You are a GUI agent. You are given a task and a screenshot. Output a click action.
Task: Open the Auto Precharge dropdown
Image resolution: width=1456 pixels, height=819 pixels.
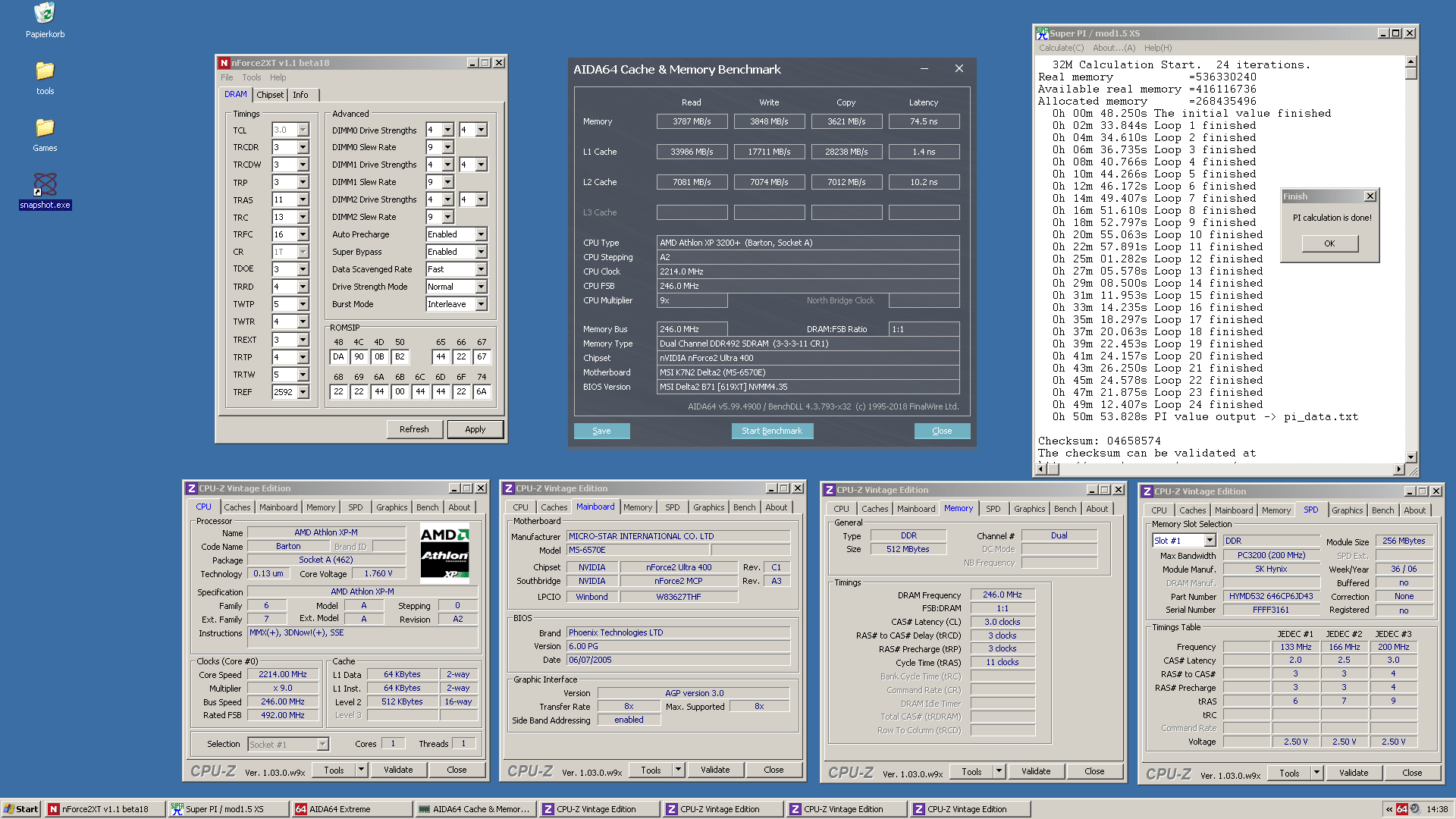[481, 234]
